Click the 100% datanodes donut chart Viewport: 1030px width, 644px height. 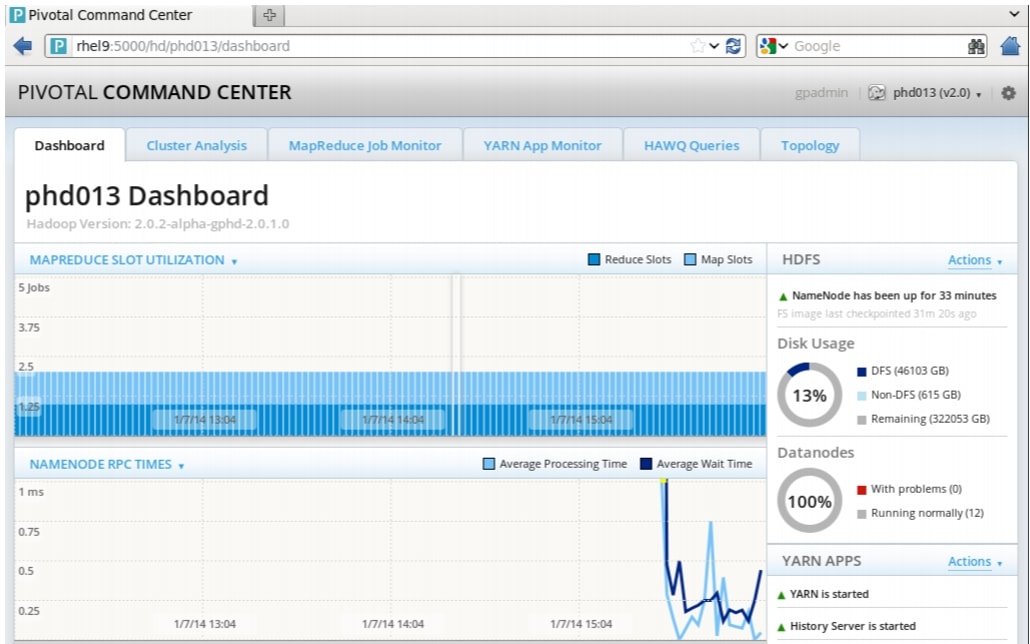[x=809, y=501]
